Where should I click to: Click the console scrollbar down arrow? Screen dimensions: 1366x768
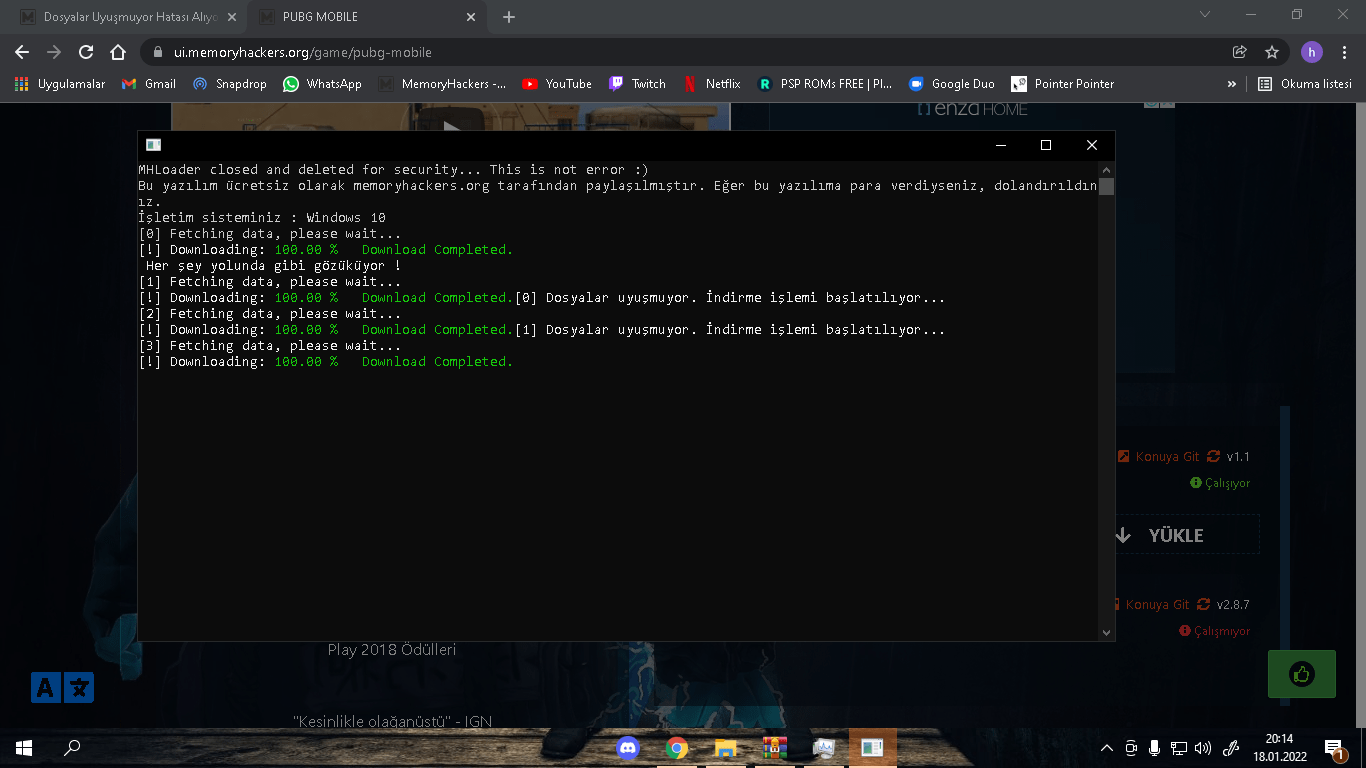point(1106,632)
